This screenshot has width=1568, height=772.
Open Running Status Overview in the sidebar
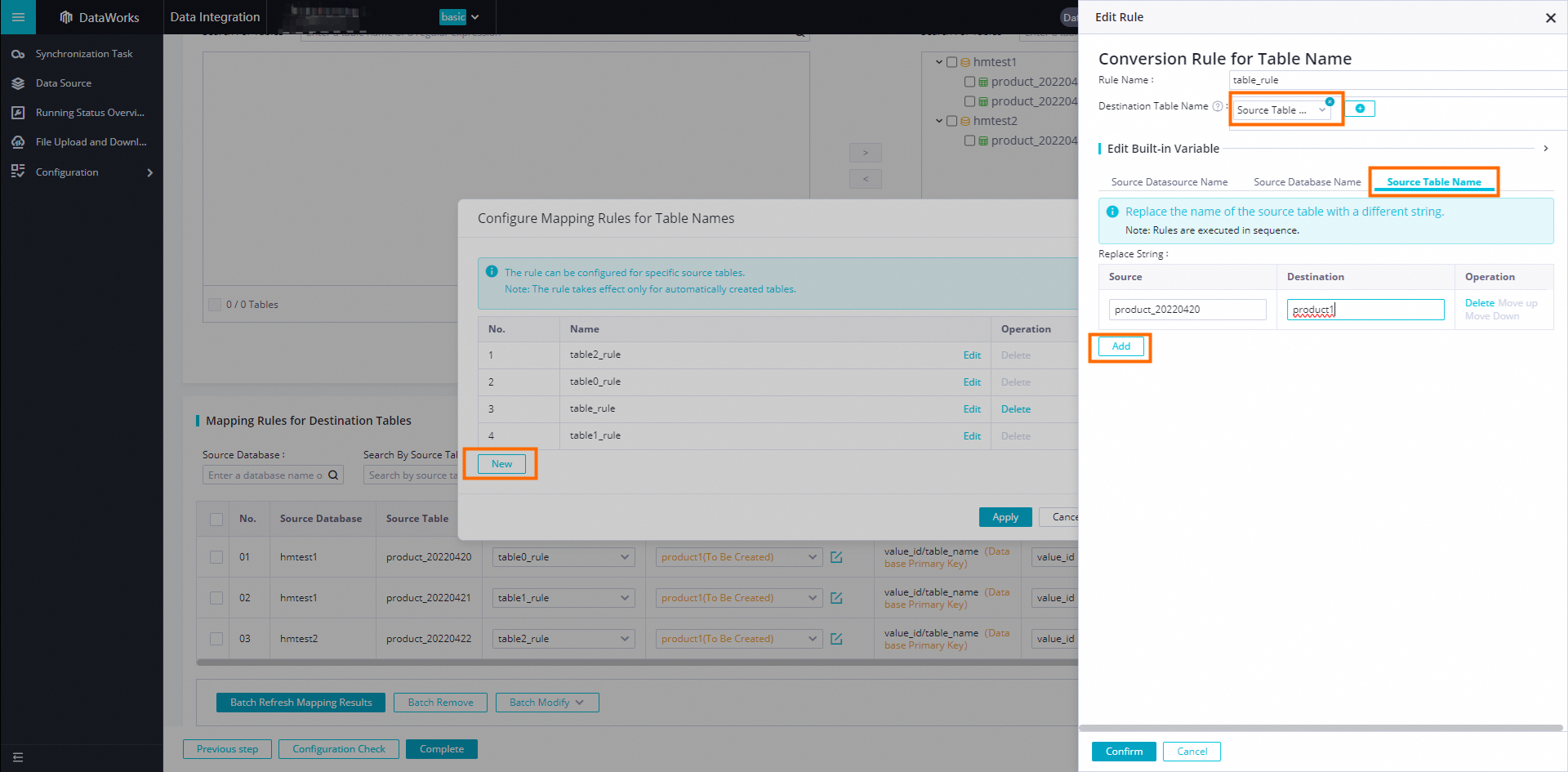[90, 113]
